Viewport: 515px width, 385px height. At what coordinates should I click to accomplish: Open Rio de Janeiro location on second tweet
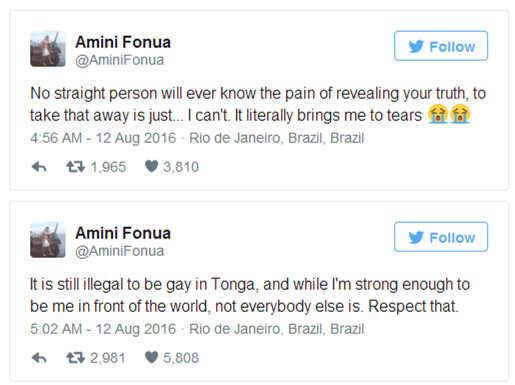point(277,329)
